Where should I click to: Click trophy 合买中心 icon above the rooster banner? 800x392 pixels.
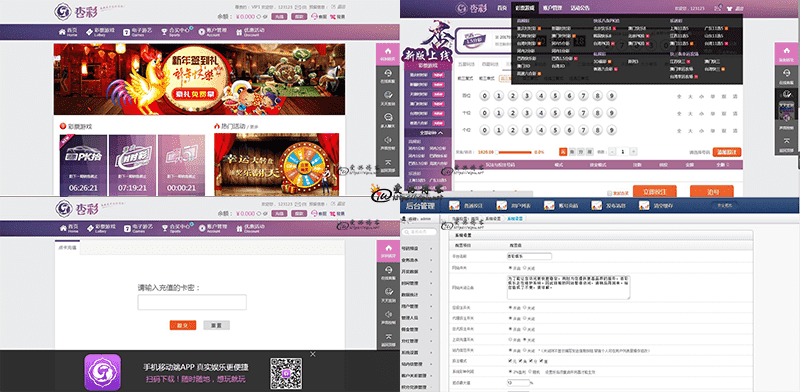coord(164,32)
